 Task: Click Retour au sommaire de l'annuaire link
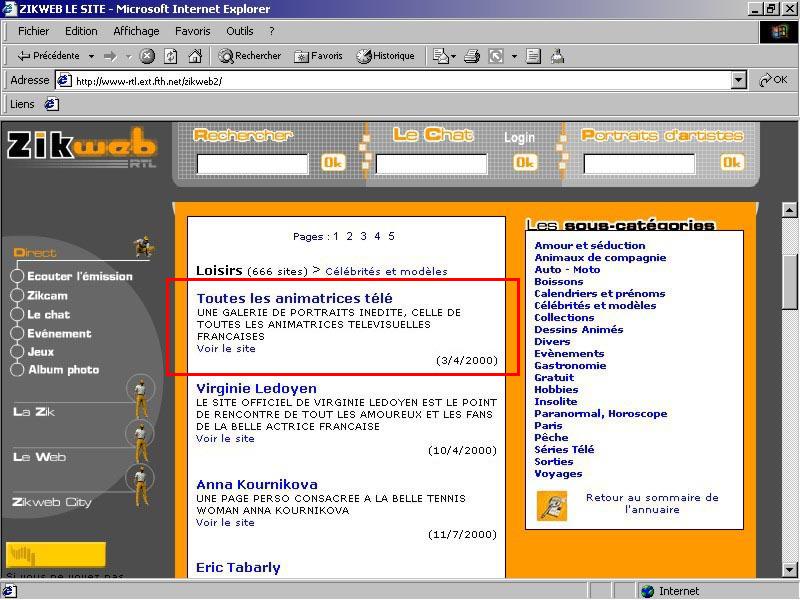(652, 504)
